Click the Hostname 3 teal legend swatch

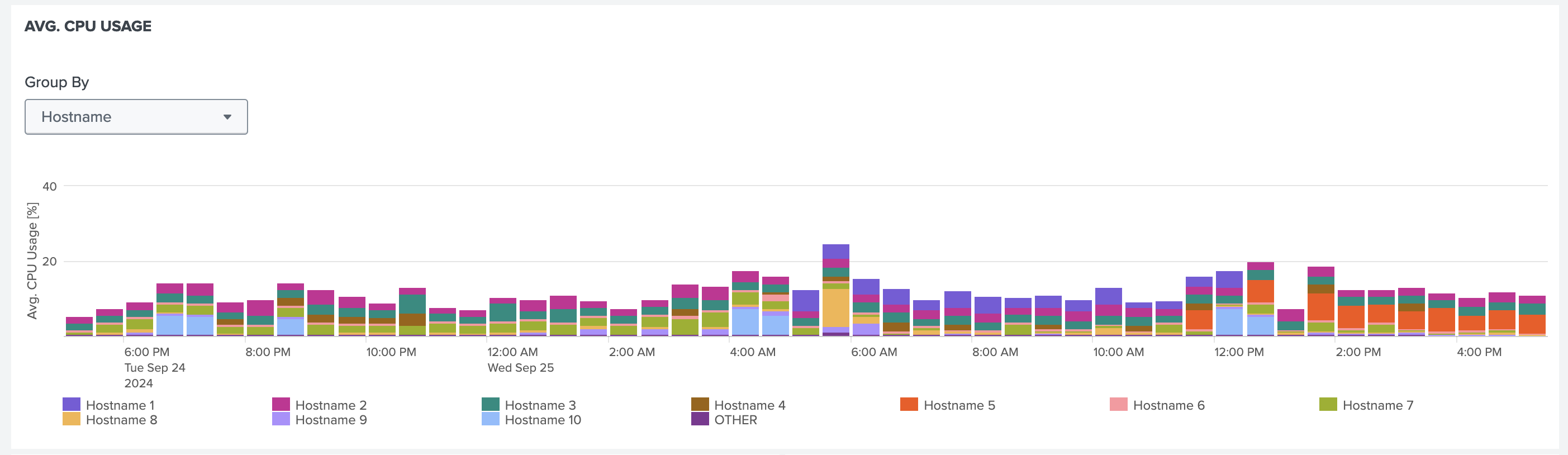[x=490, y=405]
